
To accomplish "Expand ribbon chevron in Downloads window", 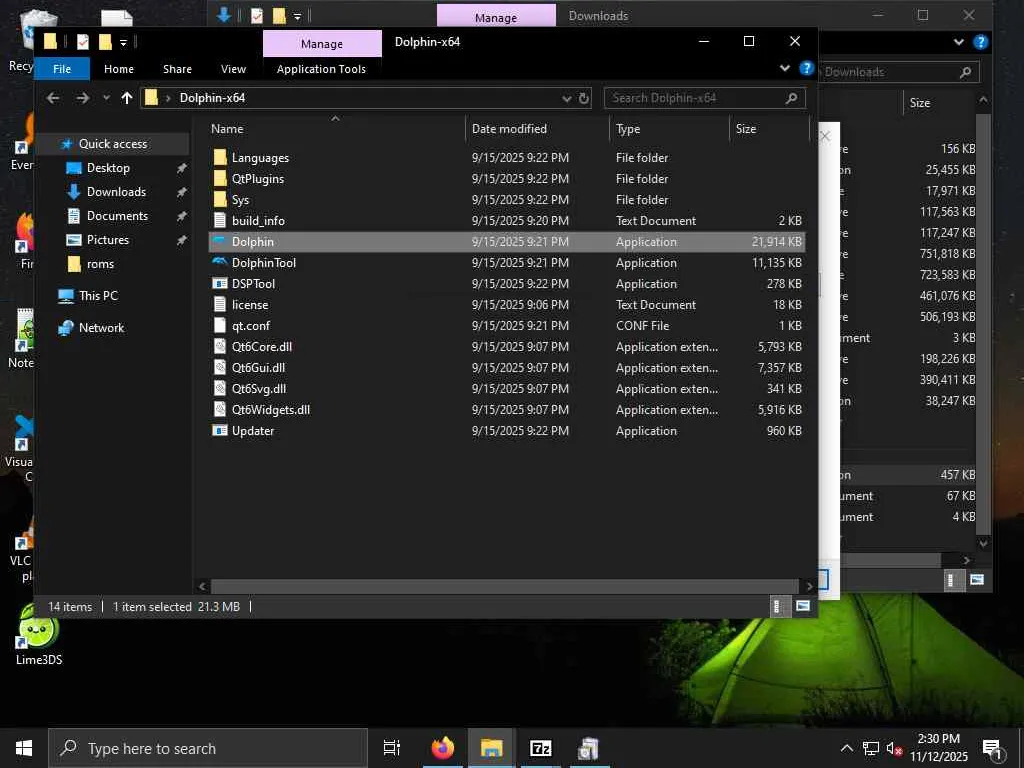I will point(959,42).
